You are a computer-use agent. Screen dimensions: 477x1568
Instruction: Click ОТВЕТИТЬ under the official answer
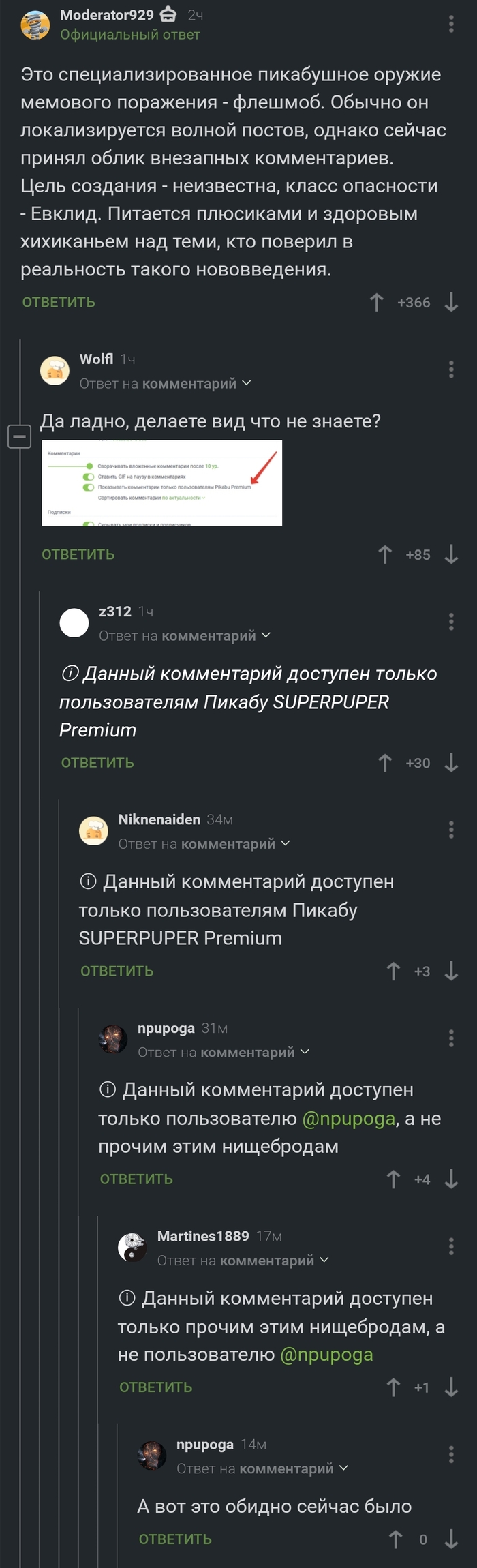57,302
